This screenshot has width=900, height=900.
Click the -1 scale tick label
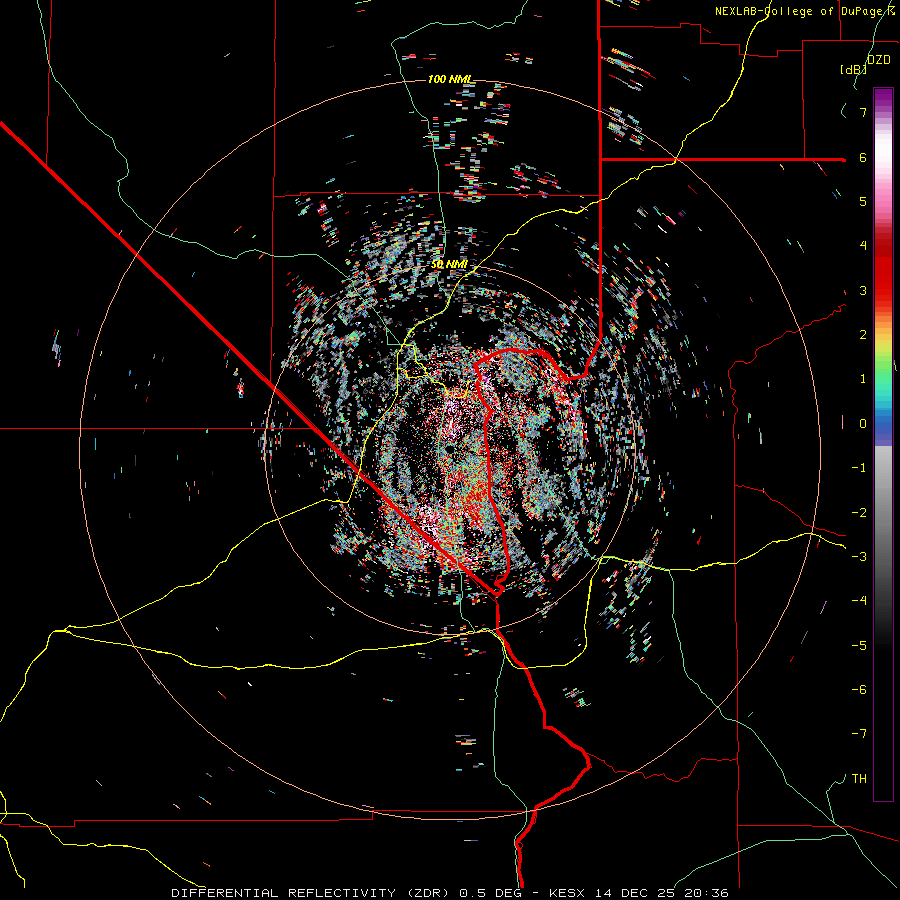tap(859, 468)
